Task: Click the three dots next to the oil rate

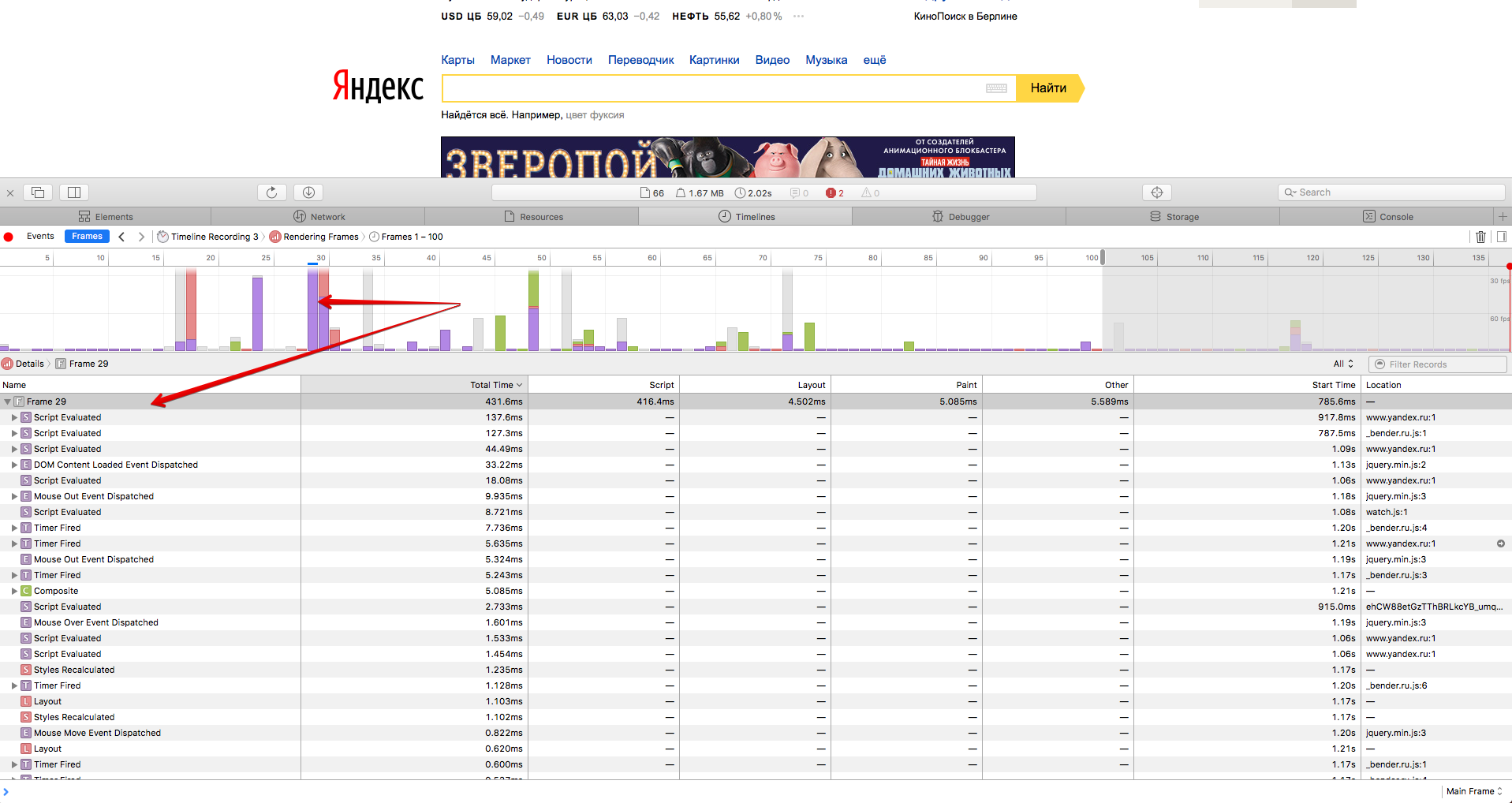Action: (798, 16)
